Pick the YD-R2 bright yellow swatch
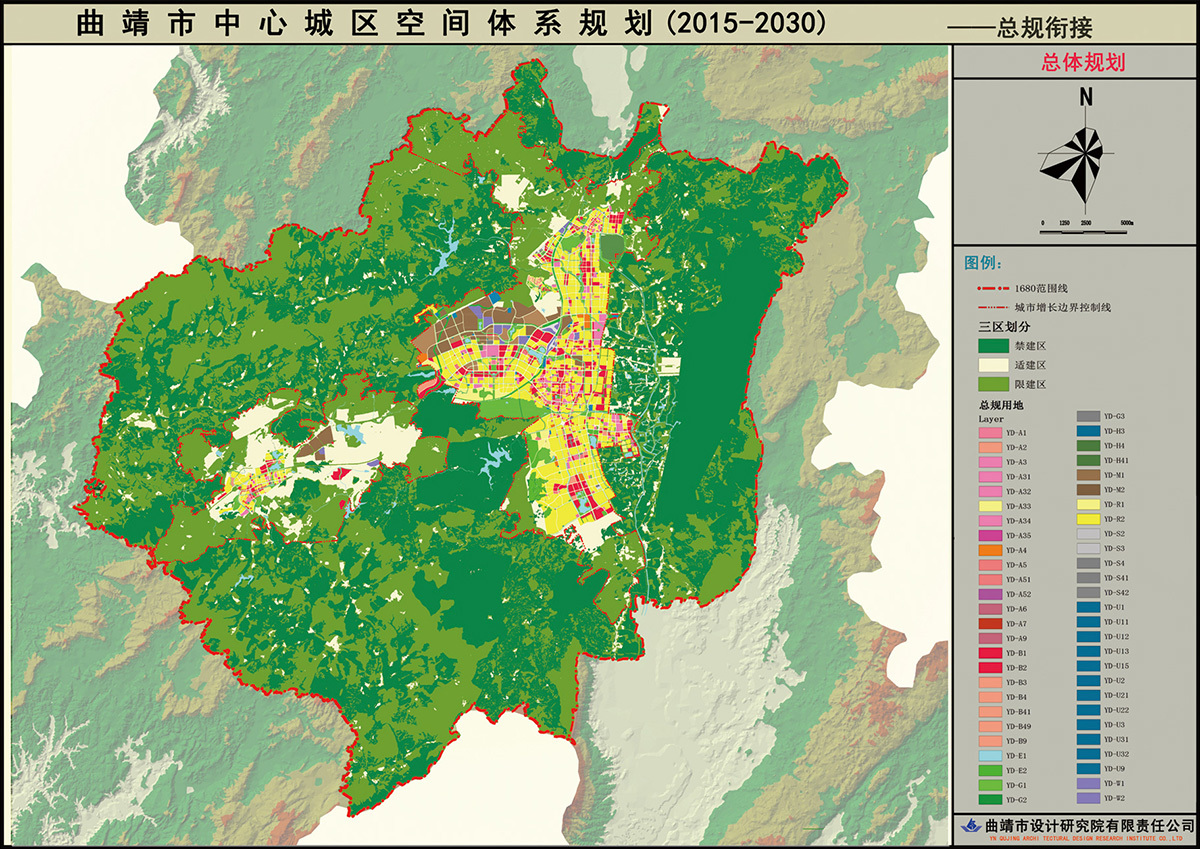This screenshot has width=1200, height=849. click(x=1089, y=520)
